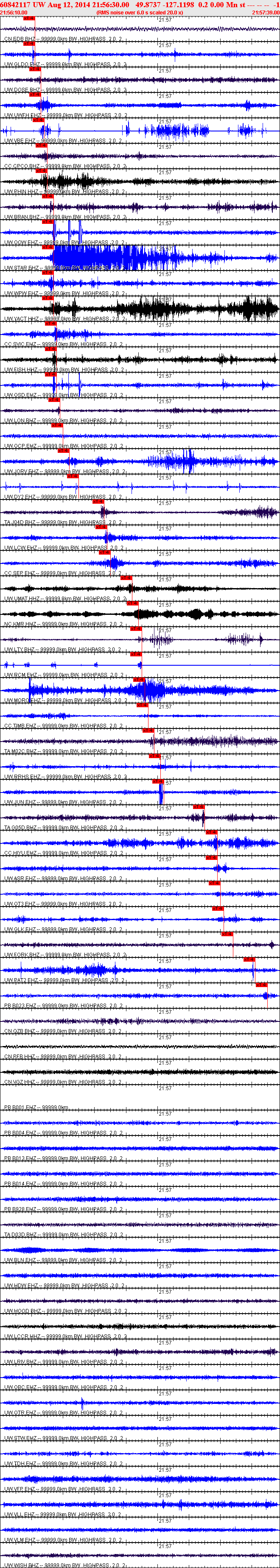
Task: Select the UW VBE EHZ trace label
Action: click(63, 141)
